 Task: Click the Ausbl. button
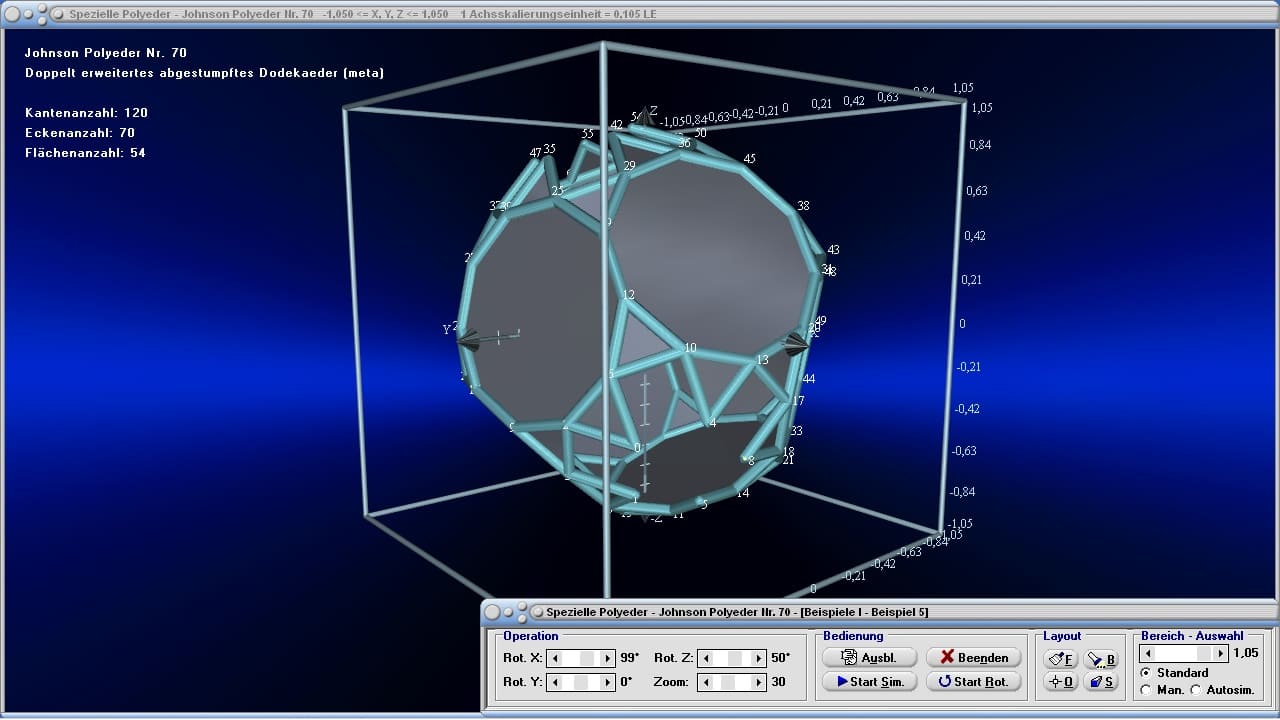tap(869, 657)
